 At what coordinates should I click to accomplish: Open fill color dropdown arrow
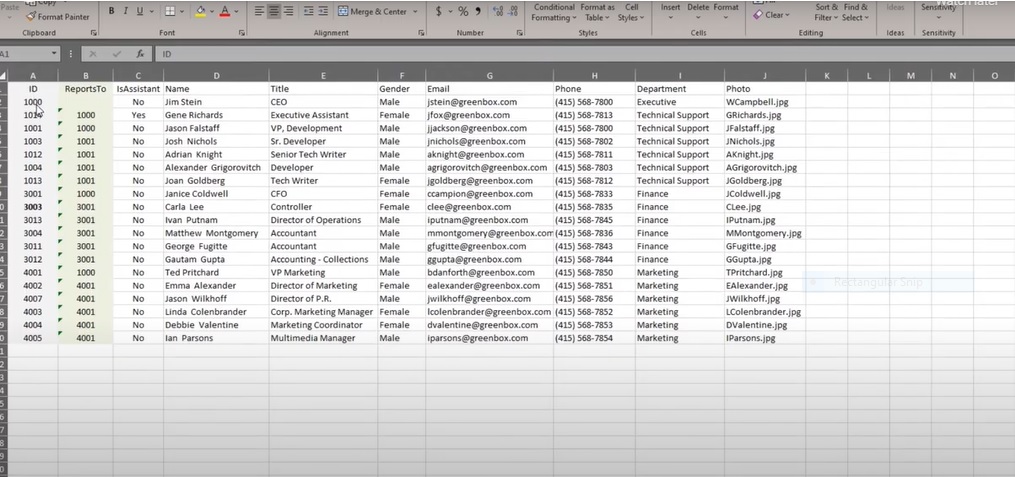point(212,11)
